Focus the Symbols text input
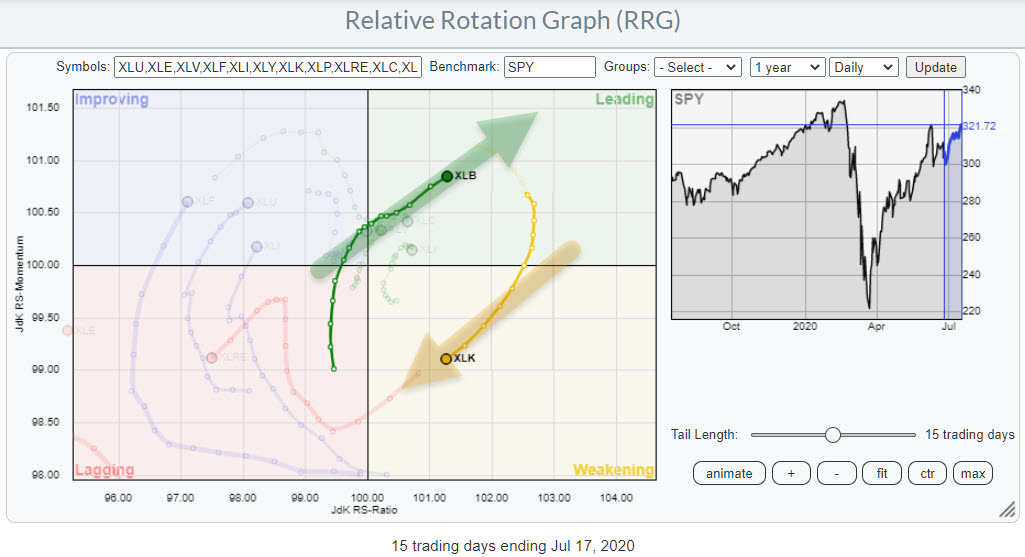Viewport: 1025px width, 557px height. coord(268,67)
